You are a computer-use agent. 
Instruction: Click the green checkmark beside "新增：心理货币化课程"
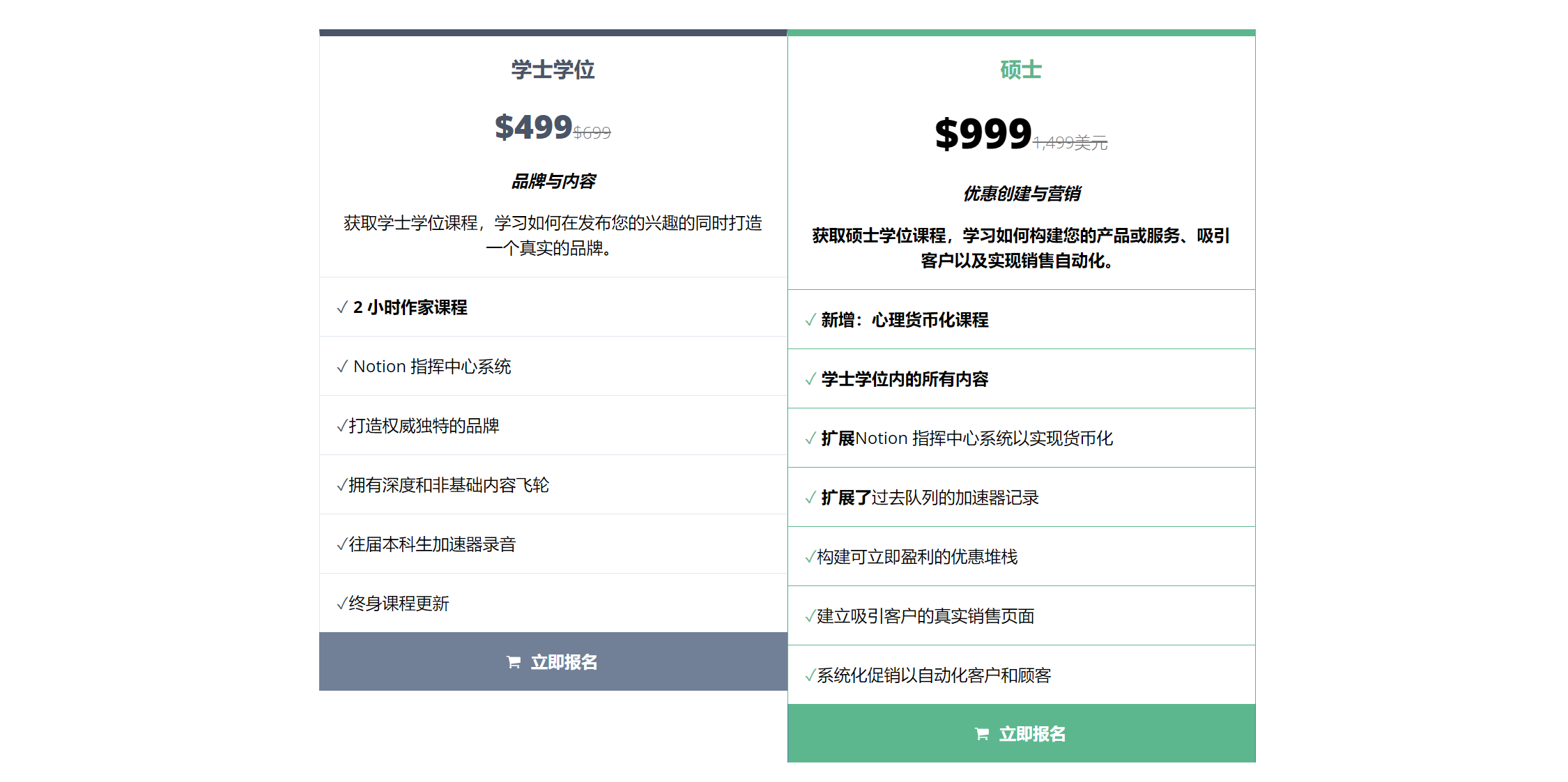(x=810, y=320)
